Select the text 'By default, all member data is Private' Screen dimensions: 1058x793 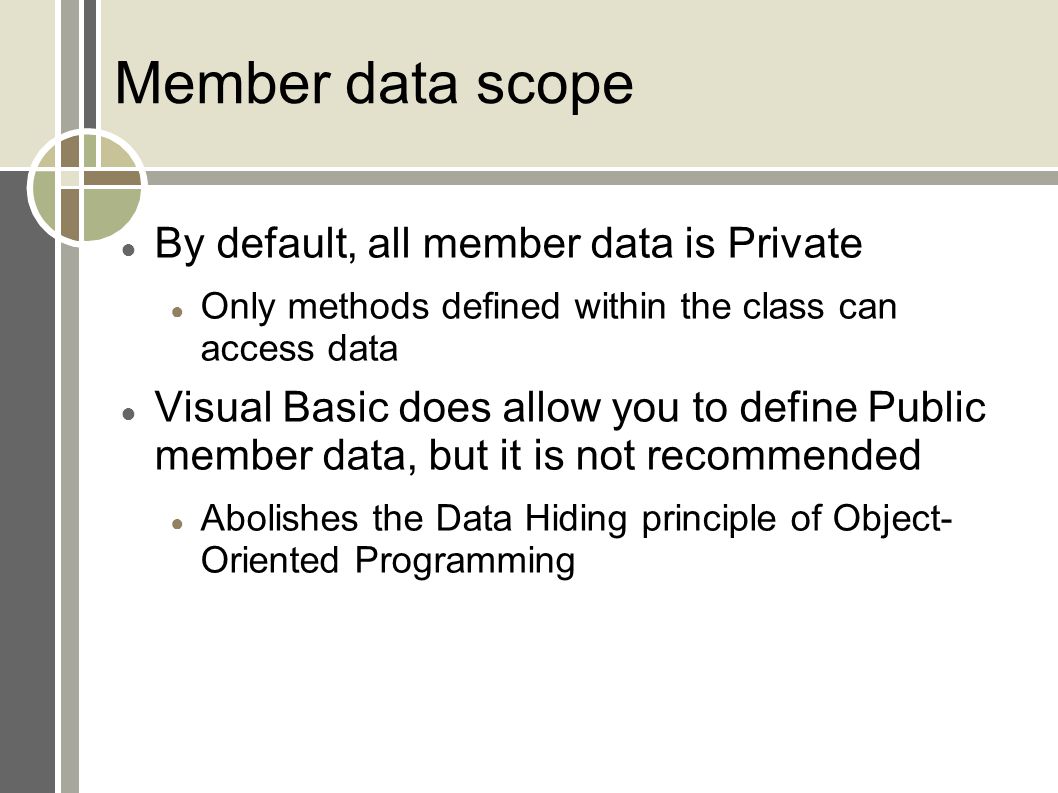coord(508,243)
